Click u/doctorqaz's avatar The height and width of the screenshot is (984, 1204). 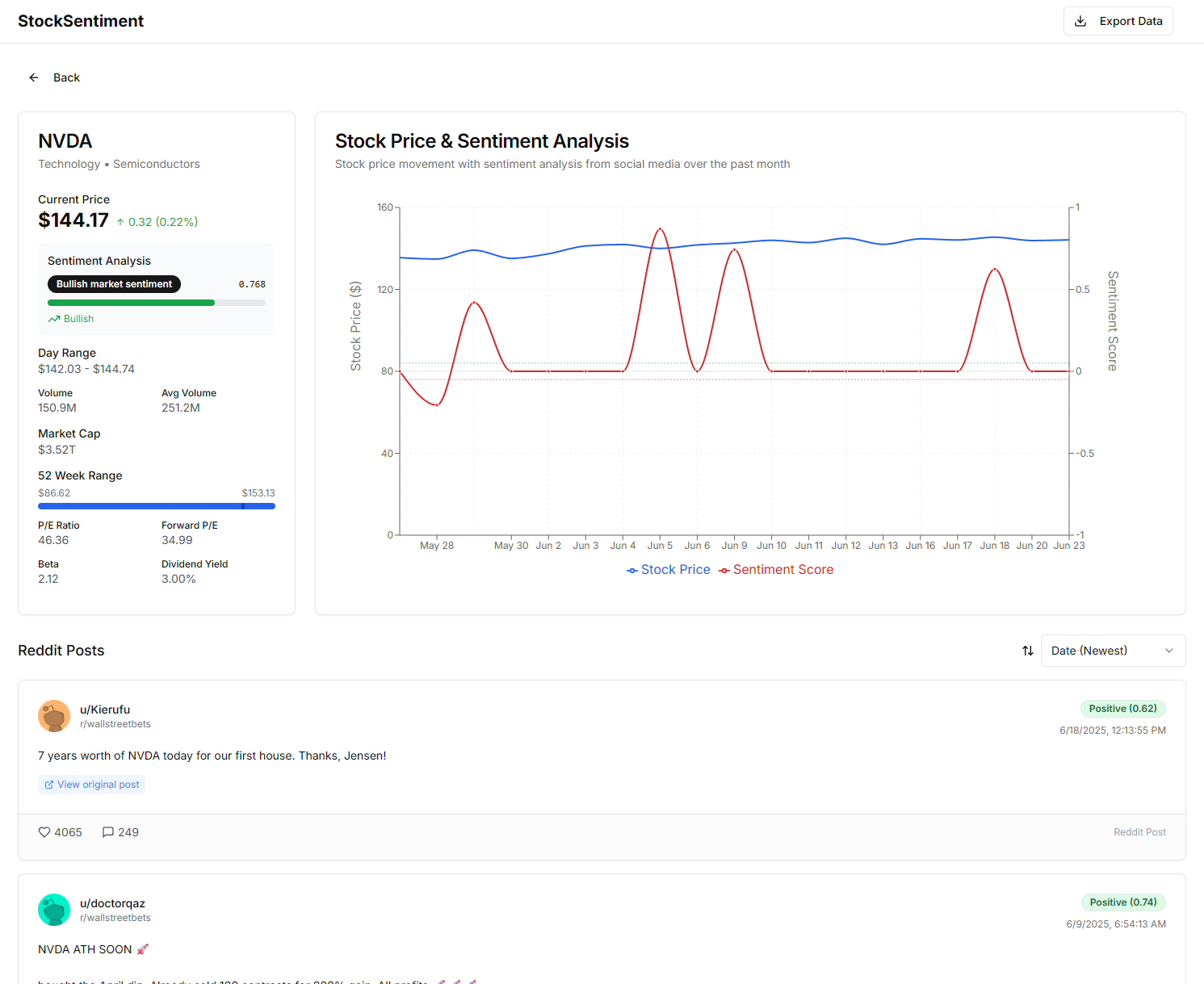[54, 910]
